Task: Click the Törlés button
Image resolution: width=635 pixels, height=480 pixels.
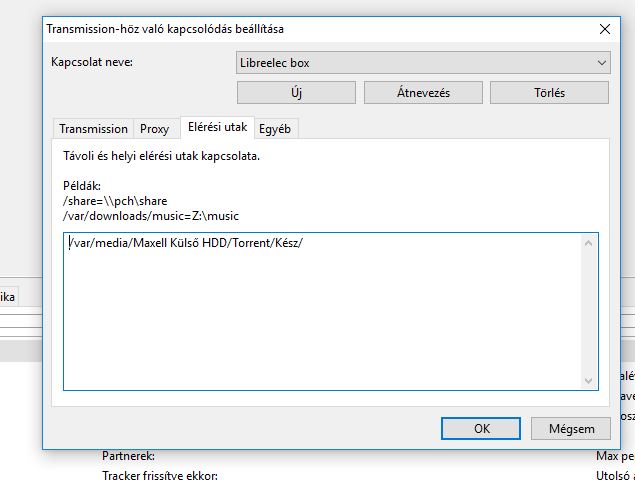Action: [549, 93]
